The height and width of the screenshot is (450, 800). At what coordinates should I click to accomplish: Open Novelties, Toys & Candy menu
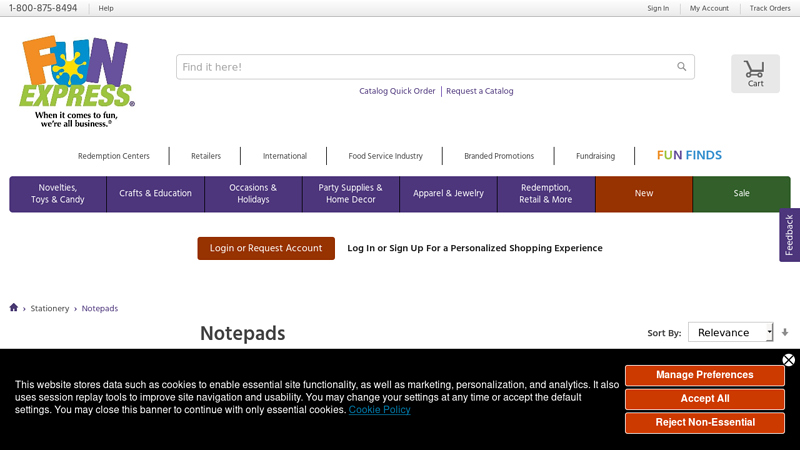coord(58,194)
